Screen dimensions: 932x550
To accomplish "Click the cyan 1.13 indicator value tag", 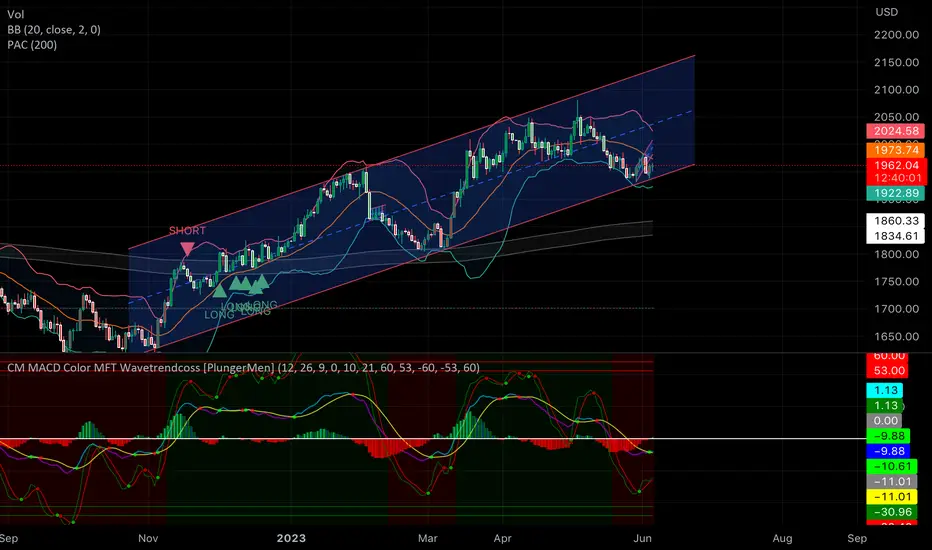I will (x=885, y=390).
